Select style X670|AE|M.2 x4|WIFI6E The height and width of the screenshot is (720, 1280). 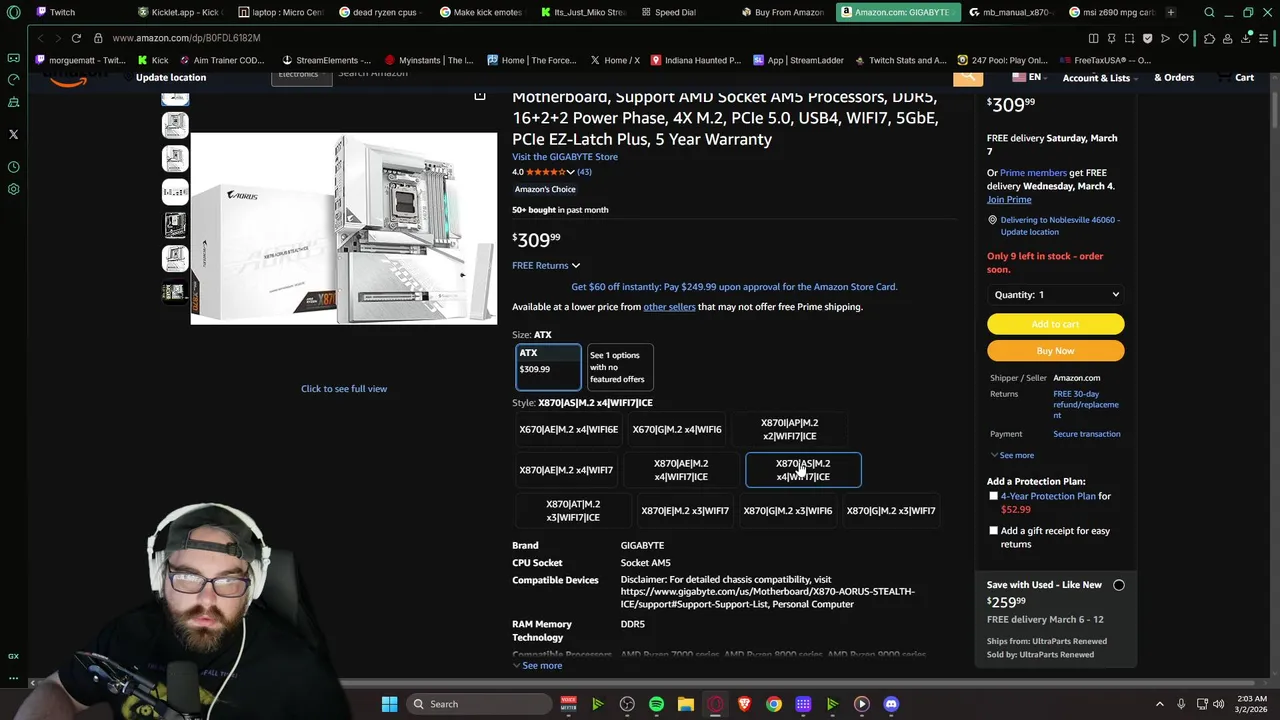(x=568, y=429)
